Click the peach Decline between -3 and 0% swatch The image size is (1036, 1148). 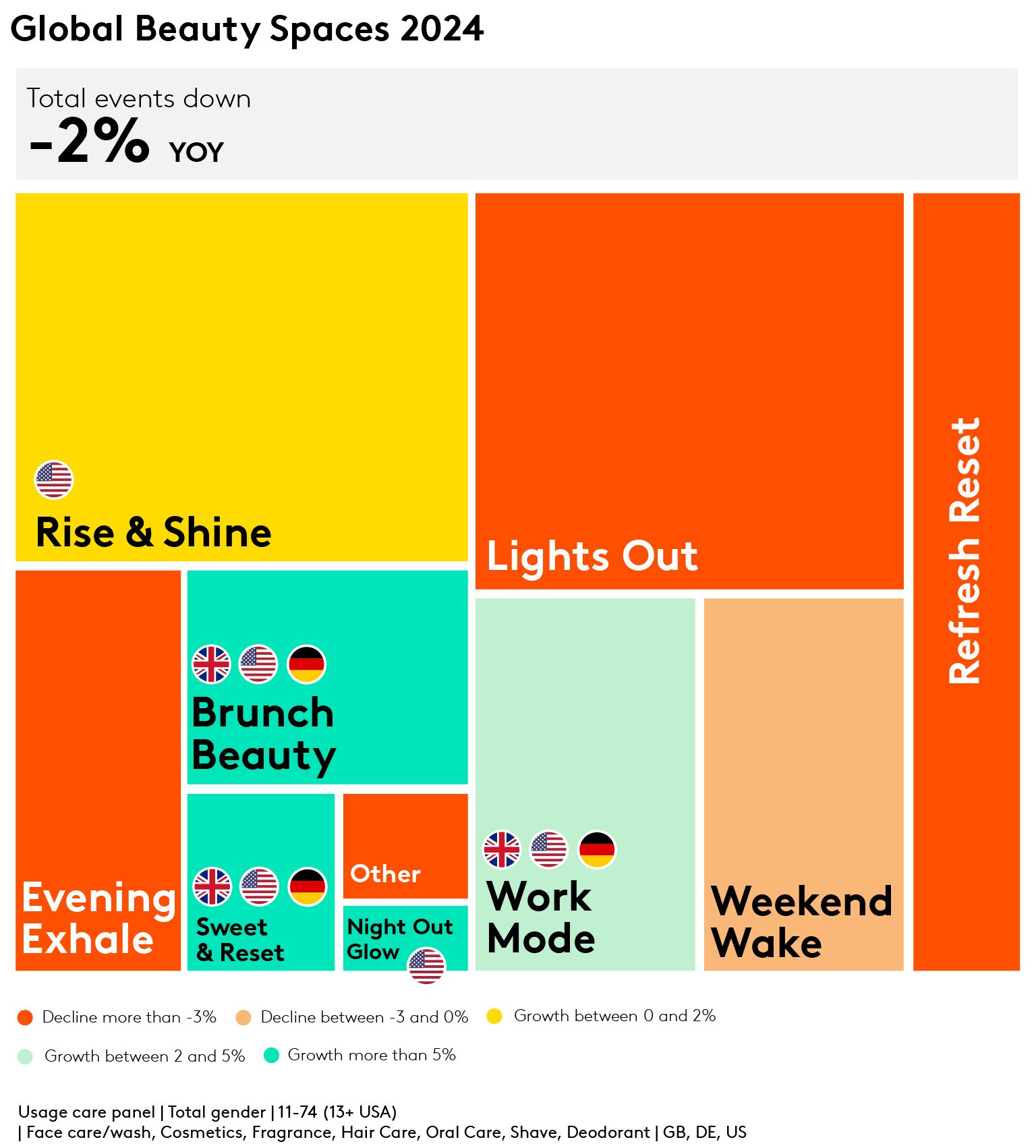[x=243, y=1018]
